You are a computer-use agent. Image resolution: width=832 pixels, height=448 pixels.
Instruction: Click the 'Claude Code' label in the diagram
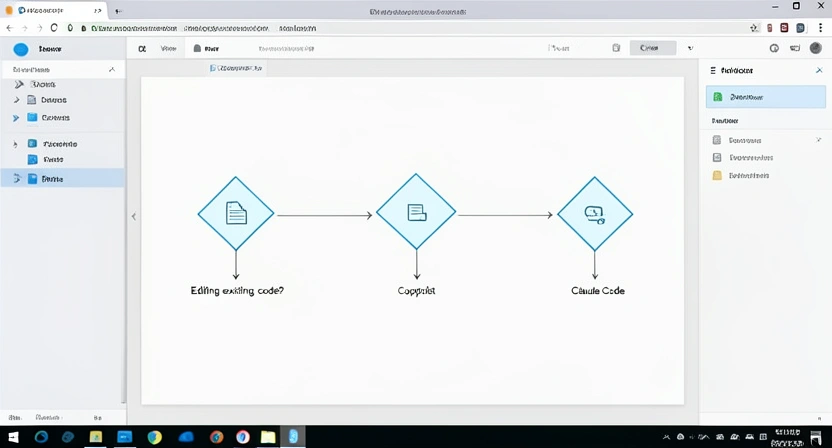point(597,290)
